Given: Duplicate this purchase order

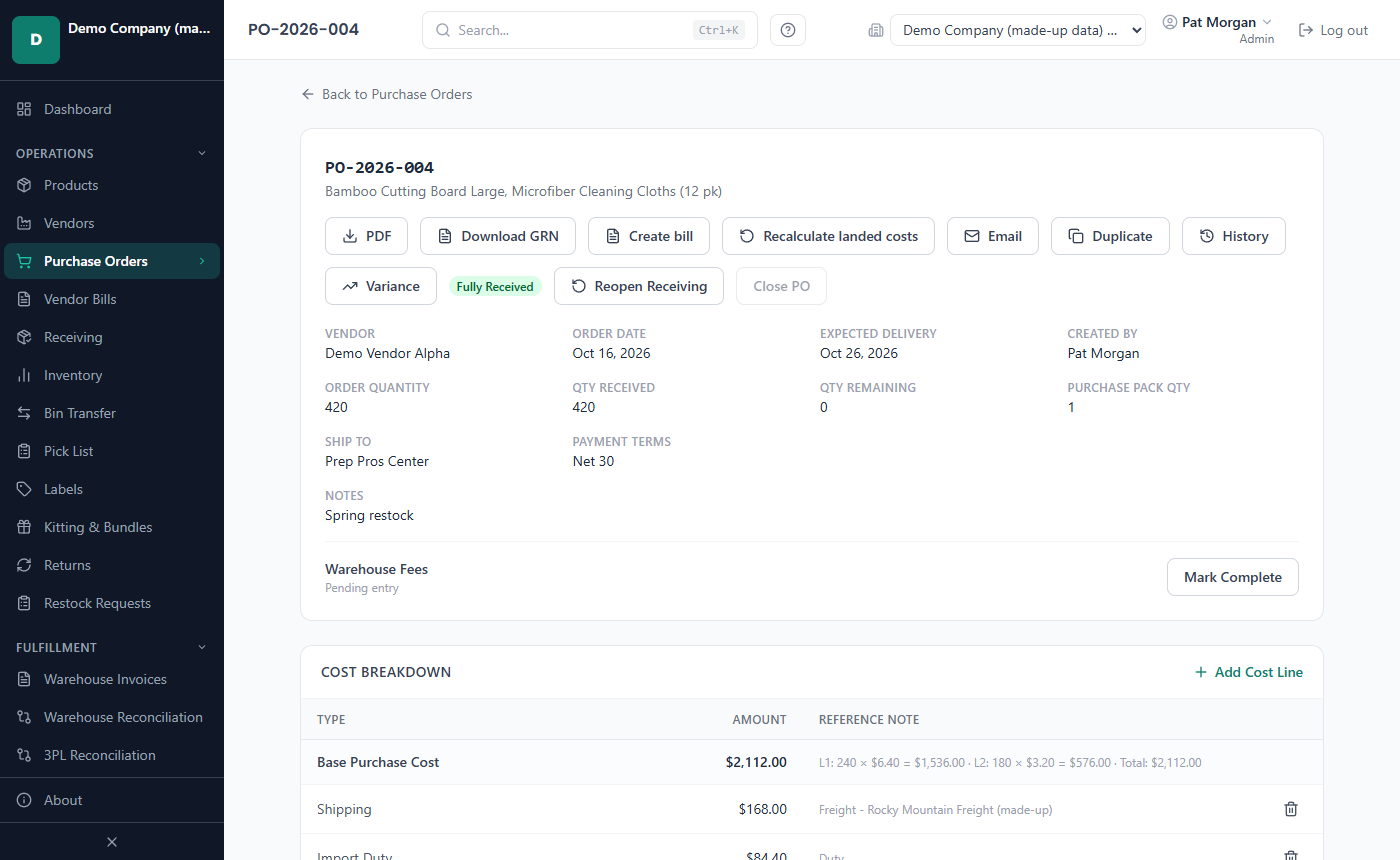Looking at the screenshot, I should coord(1110,236).
